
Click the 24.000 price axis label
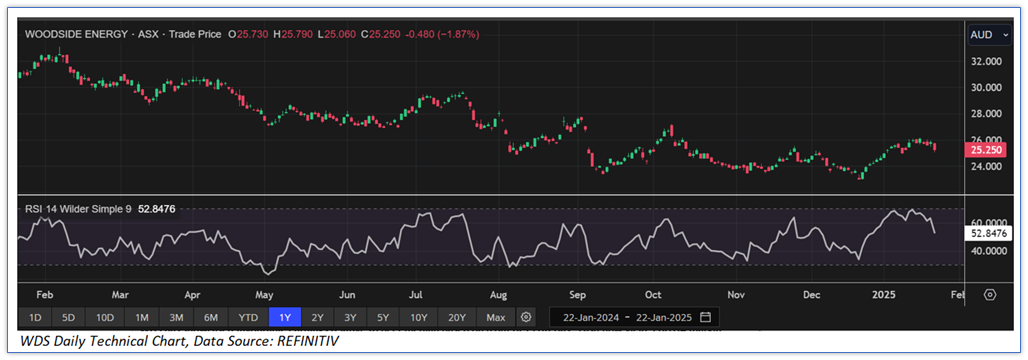point(986,167)
